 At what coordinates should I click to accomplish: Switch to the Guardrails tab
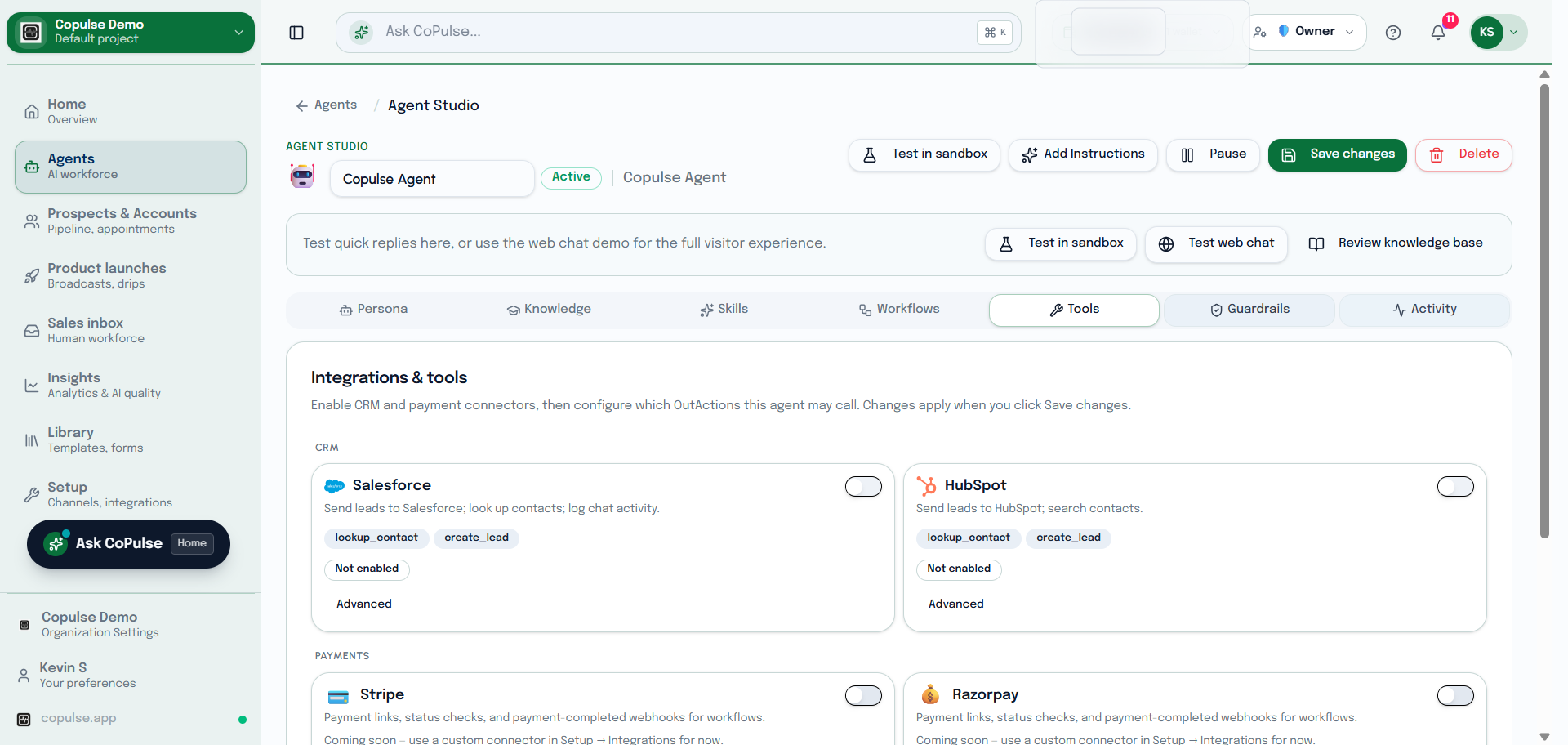tap(1249, 310)
